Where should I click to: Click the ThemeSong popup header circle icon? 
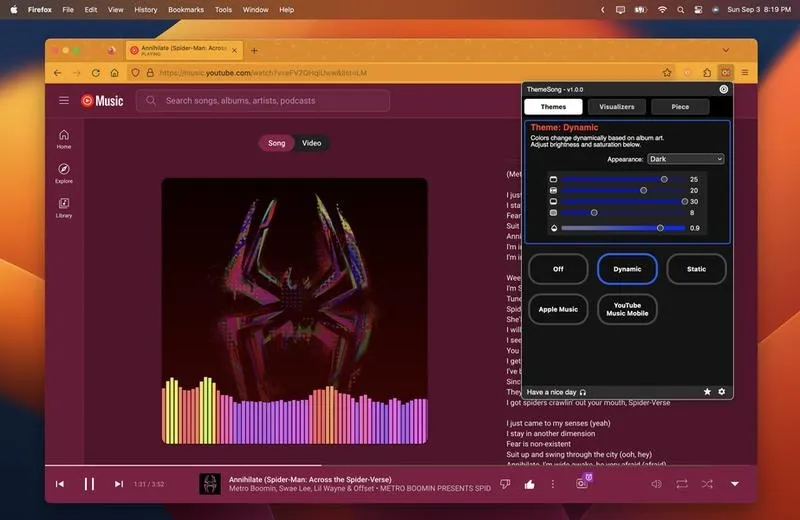pos(723,89)
